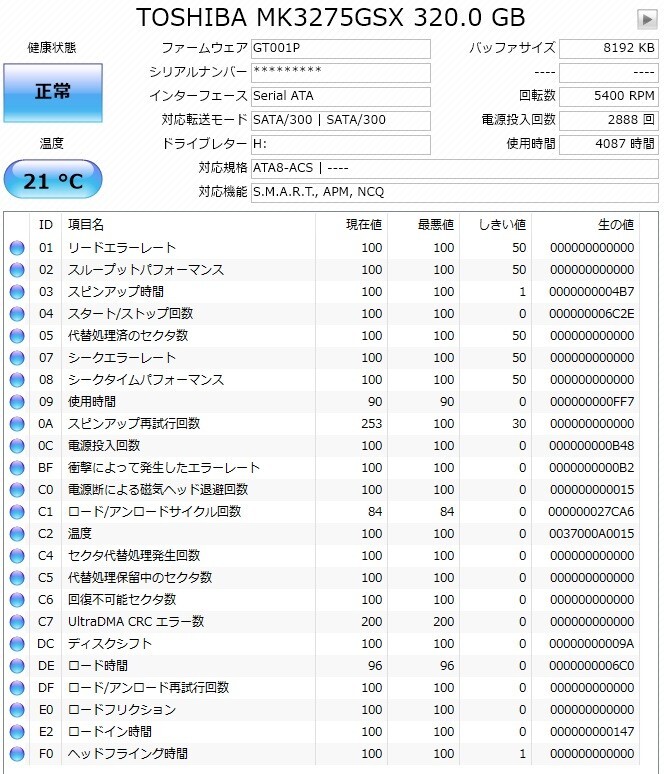The width and height of the screenshot is (664, 774).
Task: Click the next-disk arrow button at top right
Action: click(x=647, y=20)
